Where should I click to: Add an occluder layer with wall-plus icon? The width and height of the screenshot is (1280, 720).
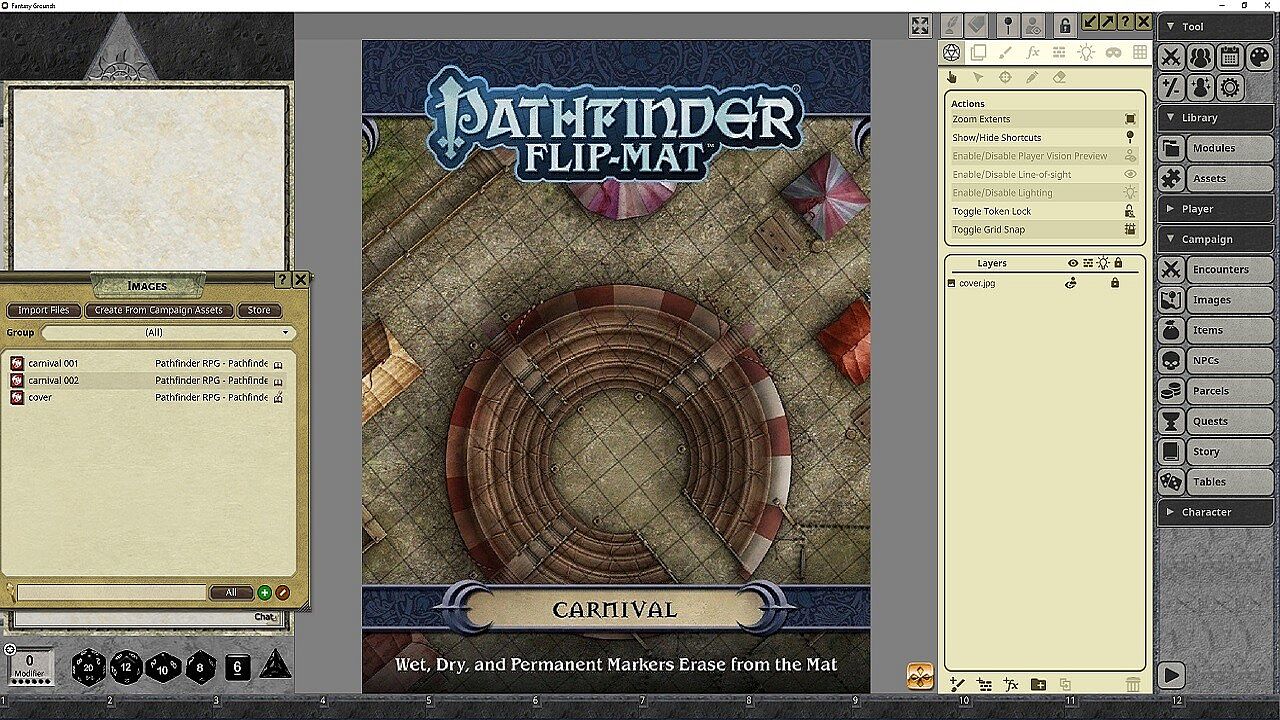click(x=984, y=684)
